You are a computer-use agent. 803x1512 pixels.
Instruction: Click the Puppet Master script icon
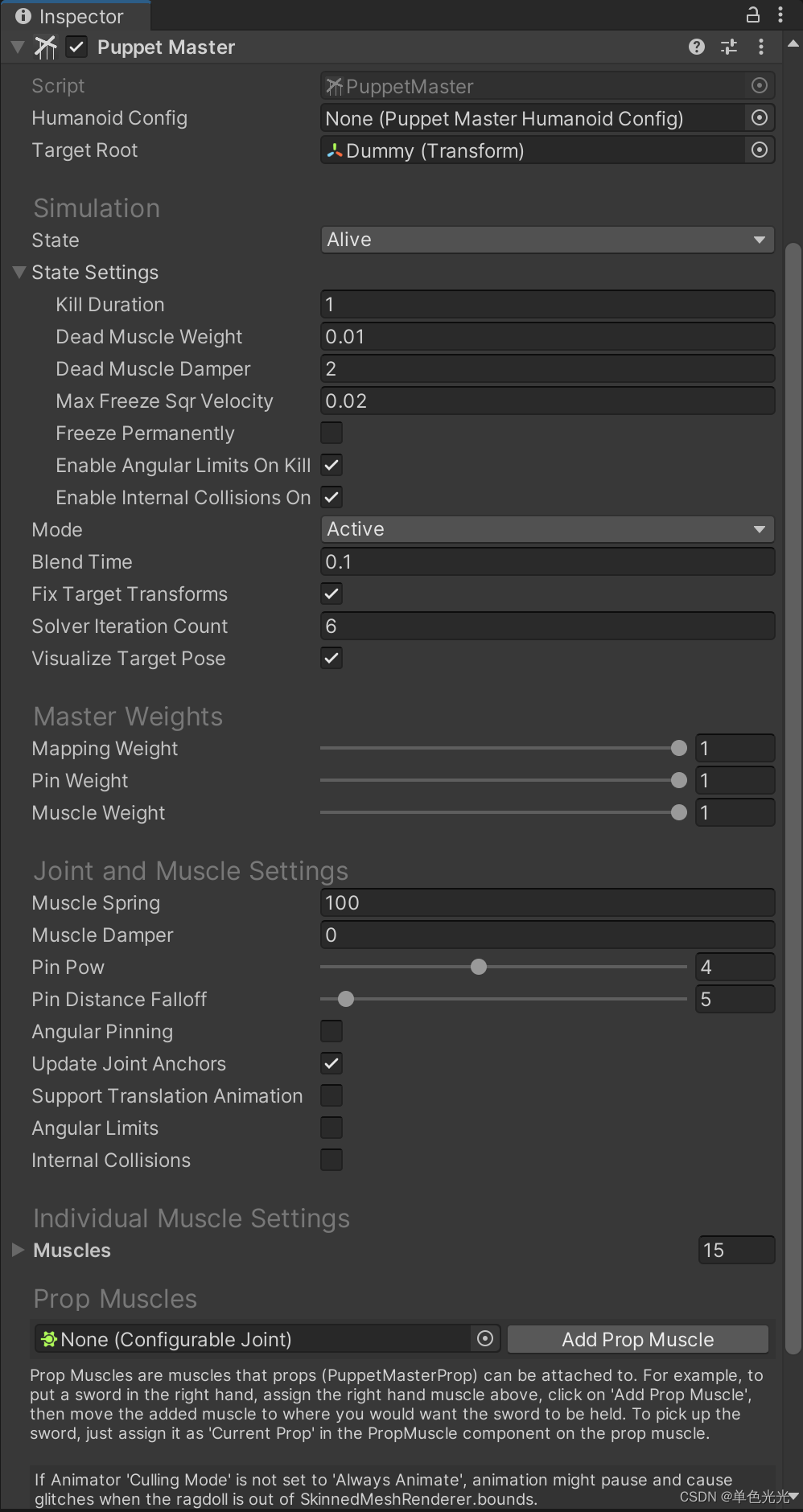(x=46, y=47)
